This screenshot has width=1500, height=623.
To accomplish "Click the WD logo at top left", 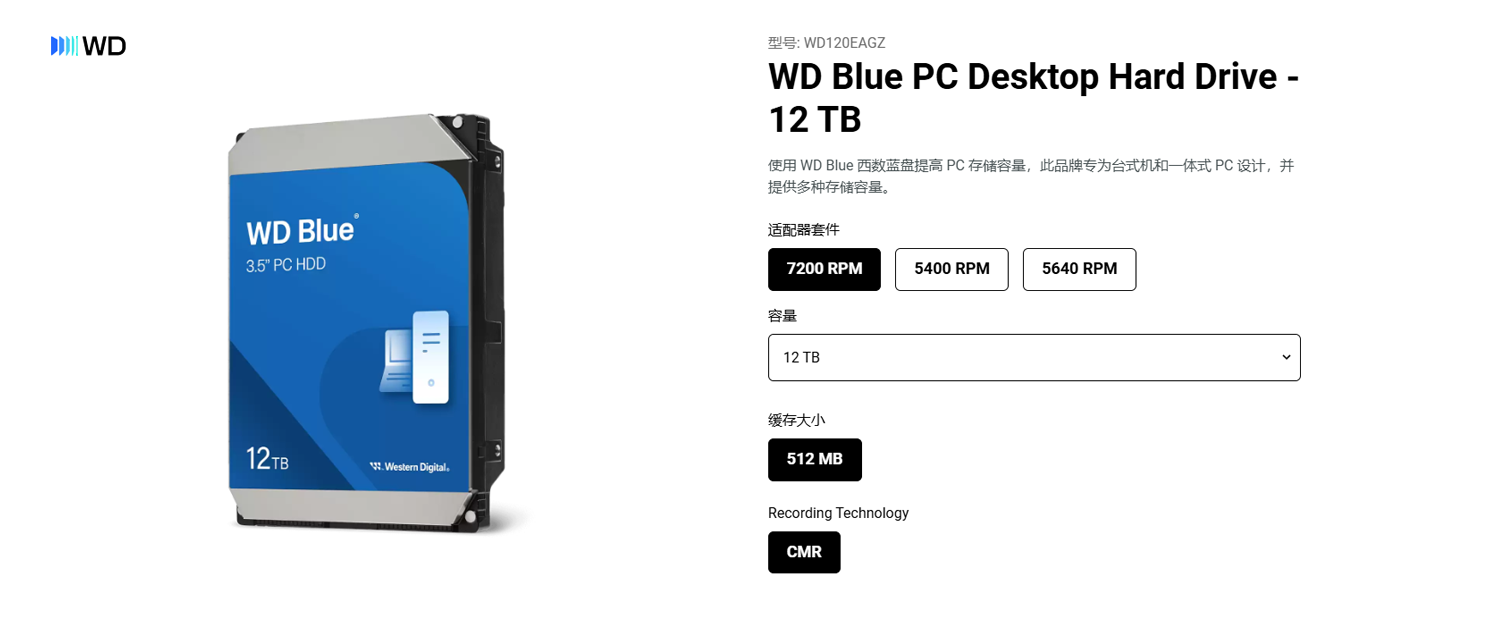I will 88,46.
